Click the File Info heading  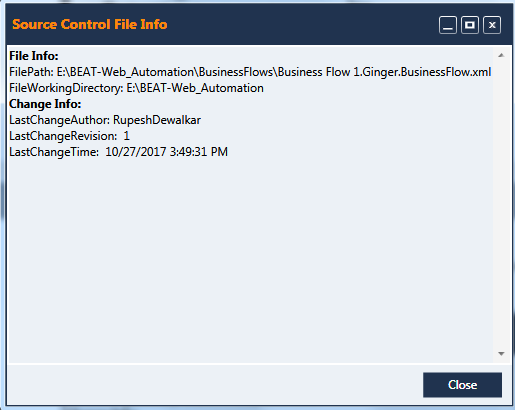34,56
